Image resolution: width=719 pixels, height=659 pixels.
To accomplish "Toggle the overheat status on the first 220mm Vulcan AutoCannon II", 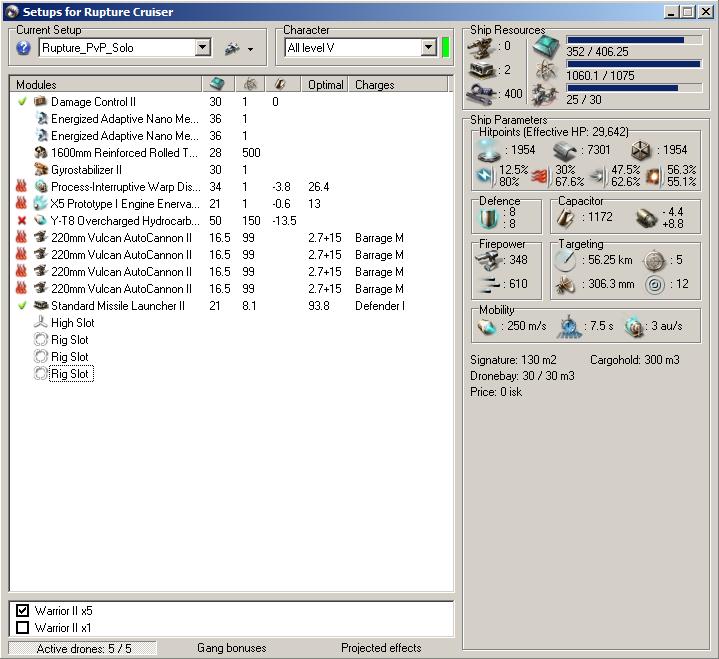I will [21, 237].
